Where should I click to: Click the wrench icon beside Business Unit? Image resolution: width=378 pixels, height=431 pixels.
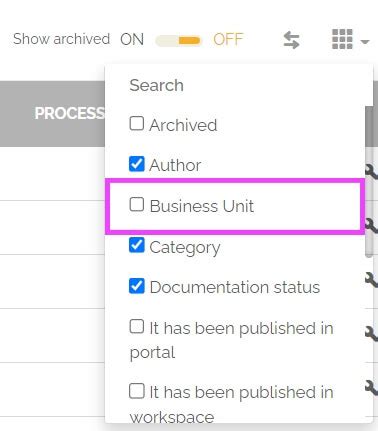(371, 226)
